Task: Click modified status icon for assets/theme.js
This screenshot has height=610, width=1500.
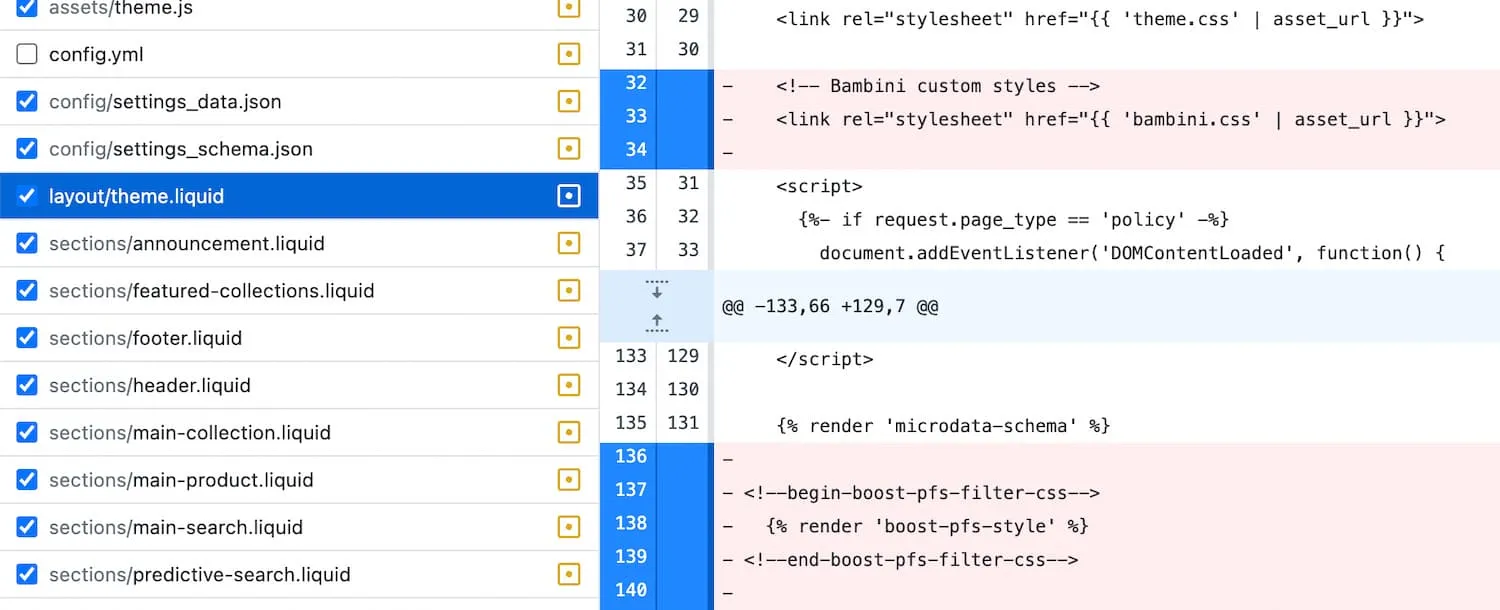Action: click(x=569, y=8)
